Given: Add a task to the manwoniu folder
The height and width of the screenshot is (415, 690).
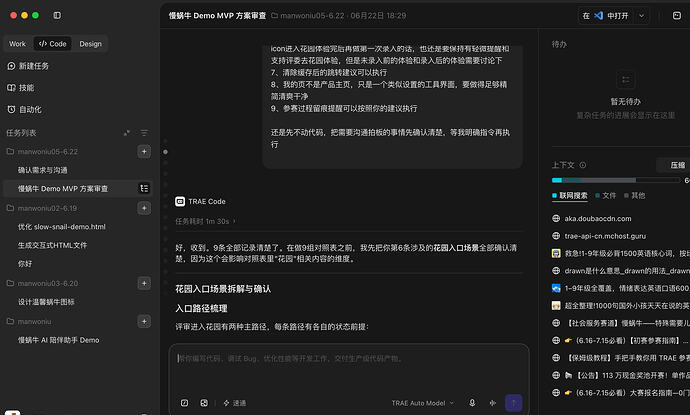Looking at the screenshot, I should (x=144, y=321).
